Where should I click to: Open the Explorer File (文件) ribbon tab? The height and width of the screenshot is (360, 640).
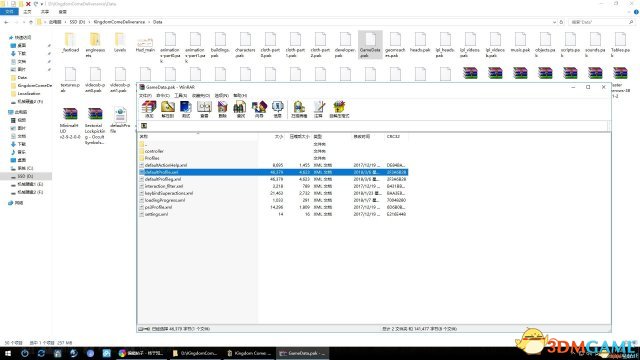click(9, 12)
